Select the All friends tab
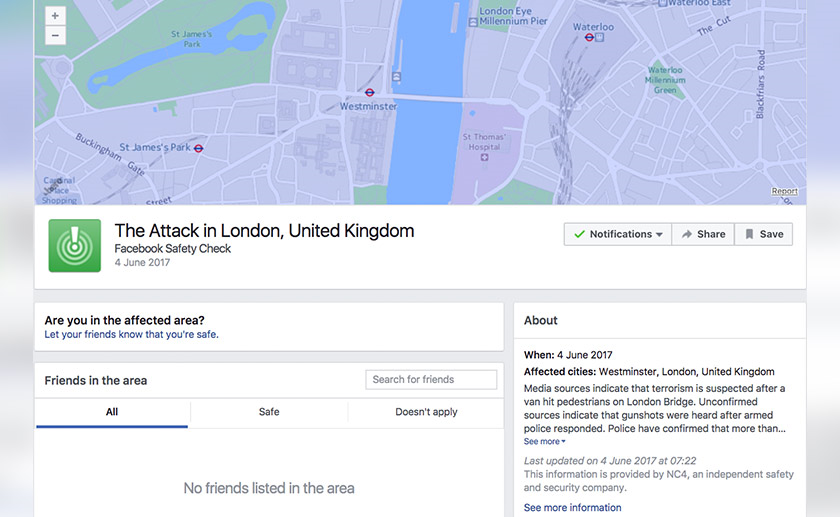 112,412
